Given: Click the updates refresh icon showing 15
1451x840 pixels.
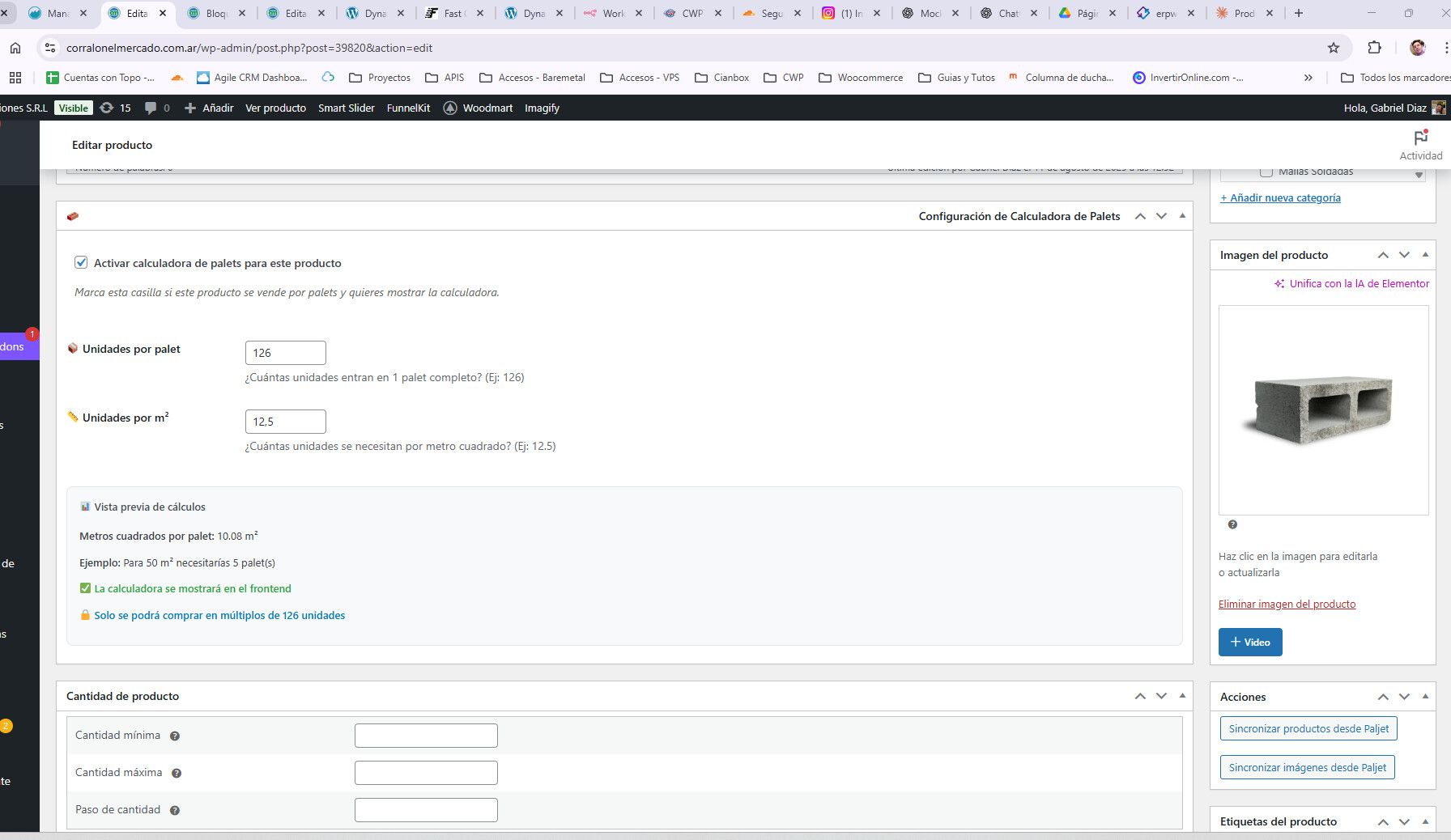Looking at the screenshot, I should tap(107, 108).
